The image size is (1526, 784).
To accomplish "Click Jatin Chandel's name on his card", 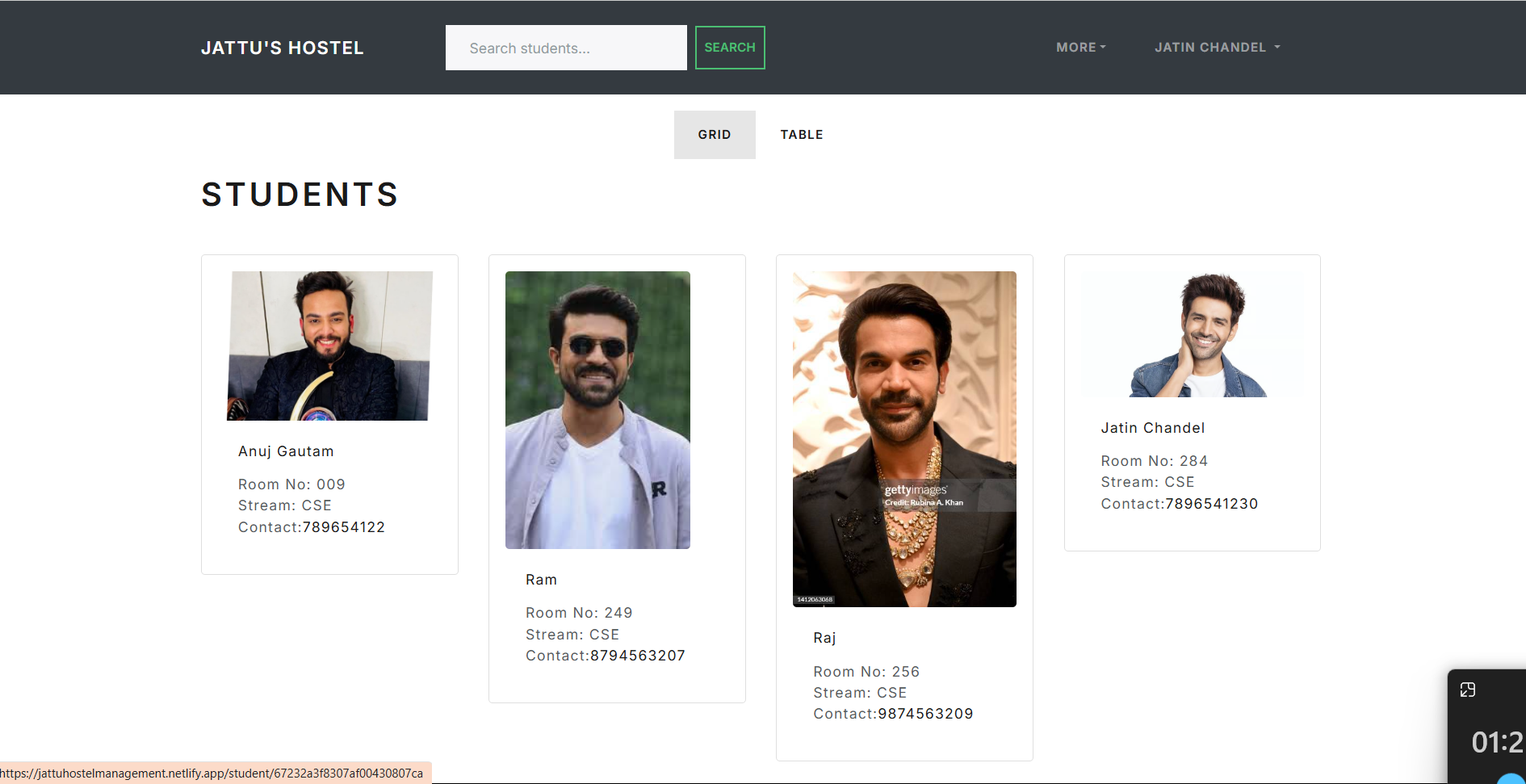I will coord(1152,428).
